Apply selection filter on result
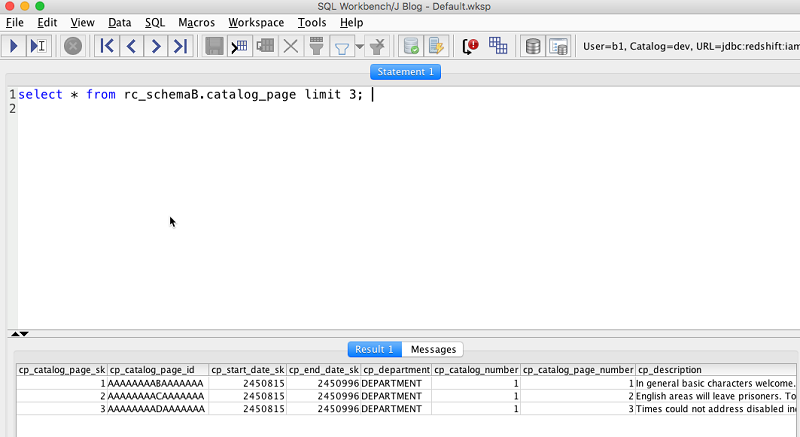The width and height of the screenshot is (800, 437). tap(316, 46)
